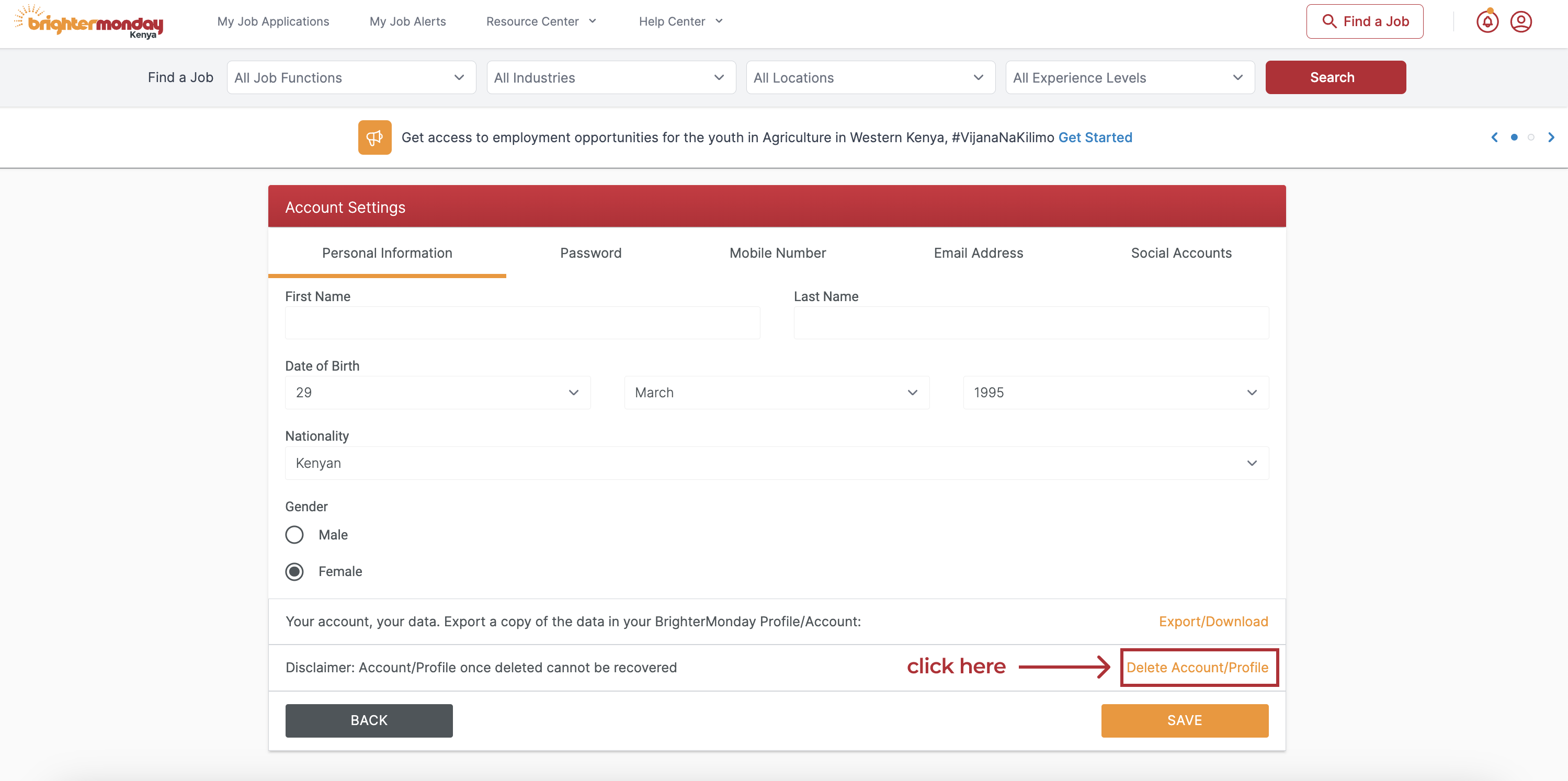The image size is (1568, 781).
Task: Focus the First Name input field
Action: (x=522, y=323)
